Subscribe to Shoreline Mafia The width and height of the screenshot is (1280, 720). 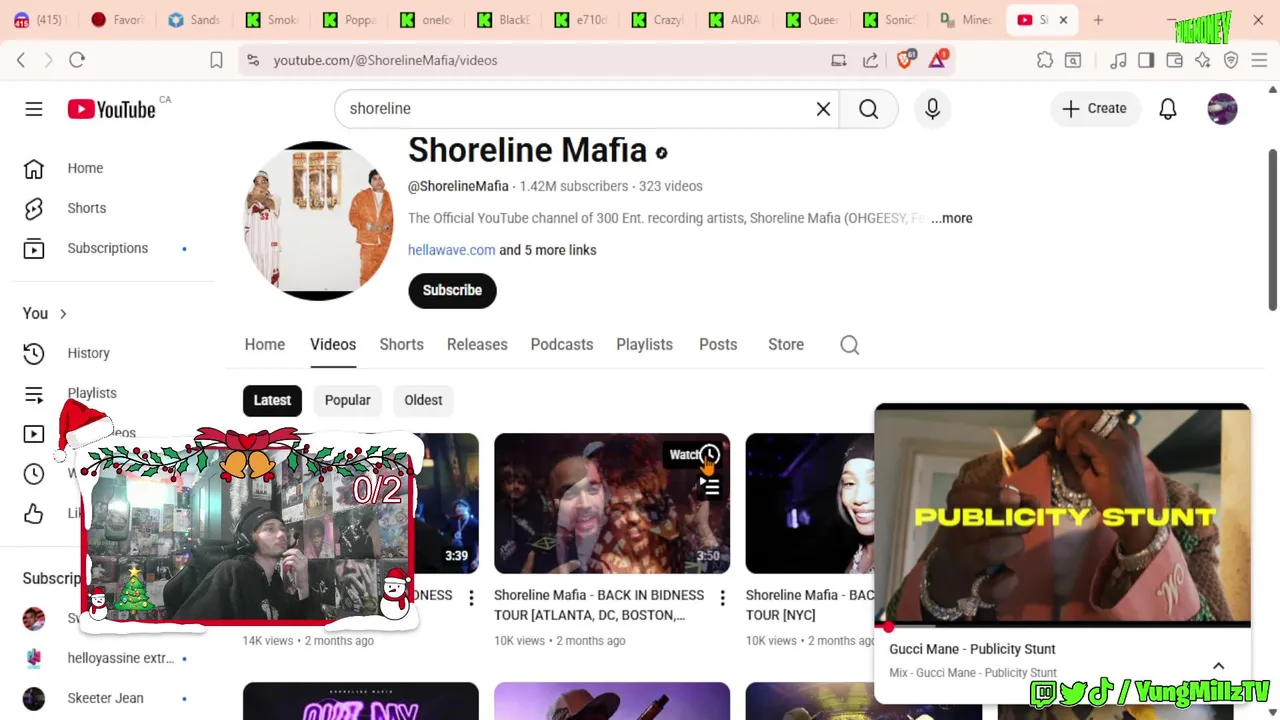(x=452, y=290)
